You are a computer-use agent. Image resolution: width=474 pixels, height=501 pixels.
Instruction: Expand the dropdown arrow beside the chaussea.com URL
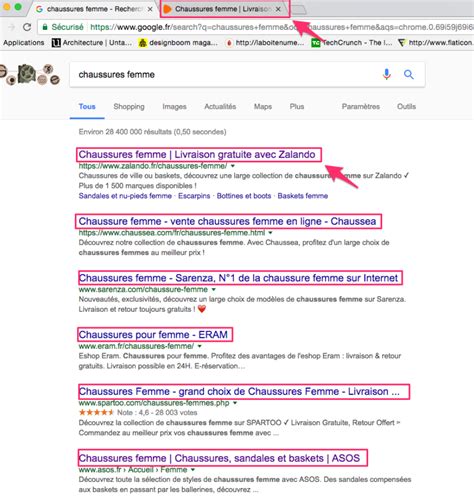tap(270, 233)
